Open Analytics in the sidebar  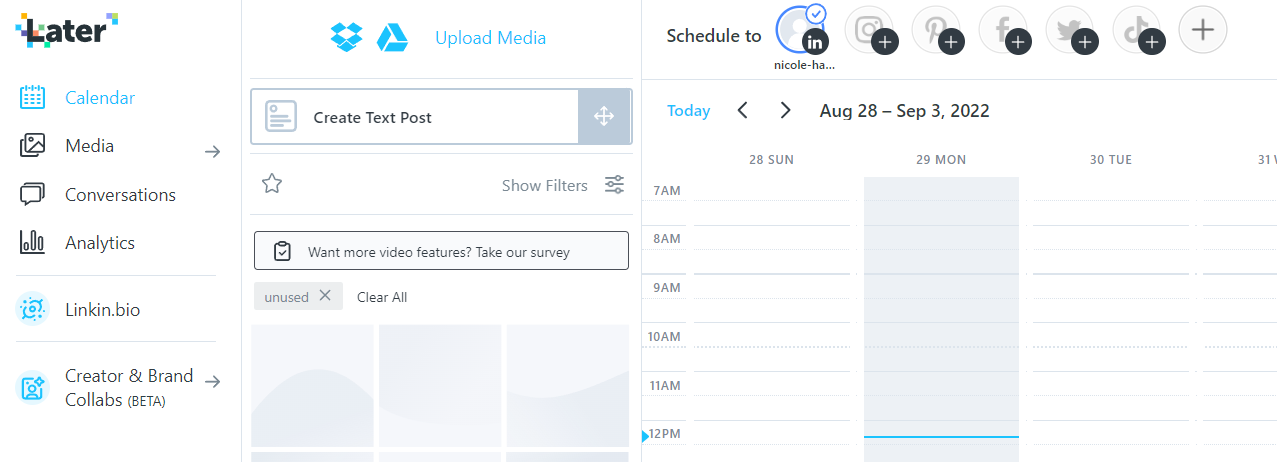(99, 243)
